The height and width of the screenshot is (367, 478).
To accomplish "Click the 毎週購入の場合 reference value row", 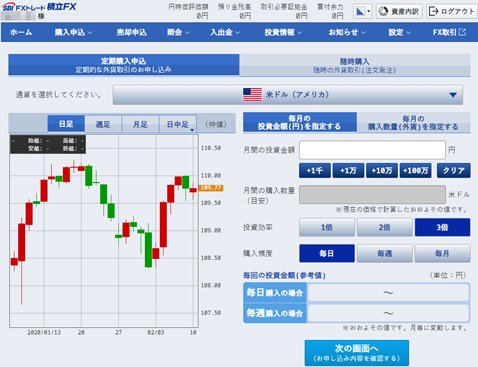I will pos(356,313).
